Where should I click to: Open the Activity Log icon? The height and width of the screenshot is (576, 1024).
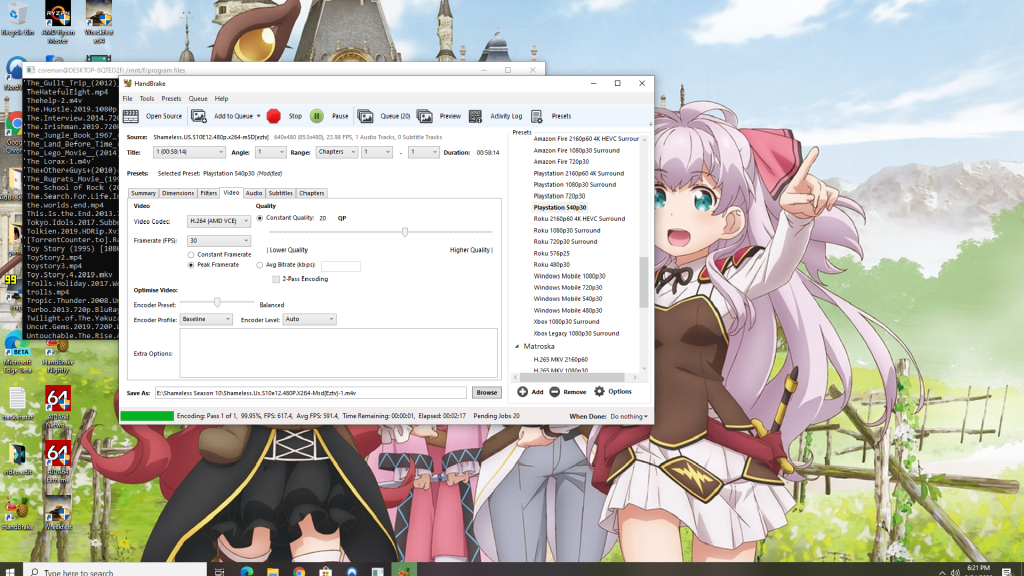click(x=476, y=116)
